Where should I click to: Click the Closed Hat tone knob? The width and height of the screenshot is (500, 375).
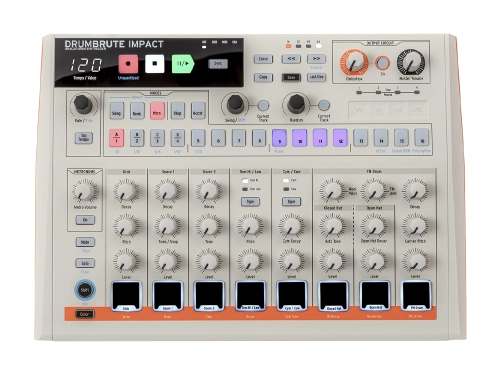pyautogui.click(x=332, y=226)
